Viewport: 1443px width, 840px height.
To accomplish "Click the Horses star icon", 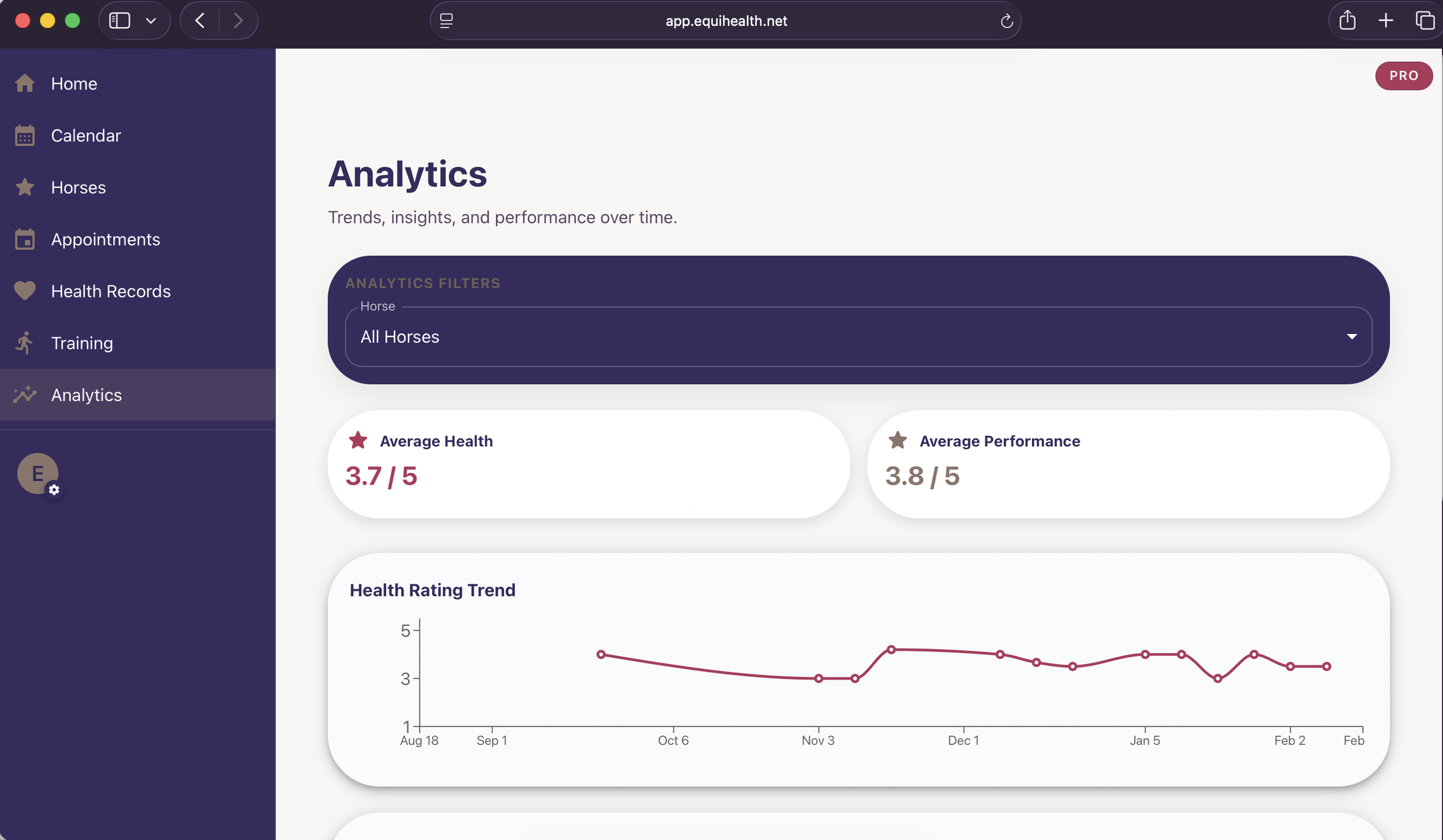I will [25, 187].
